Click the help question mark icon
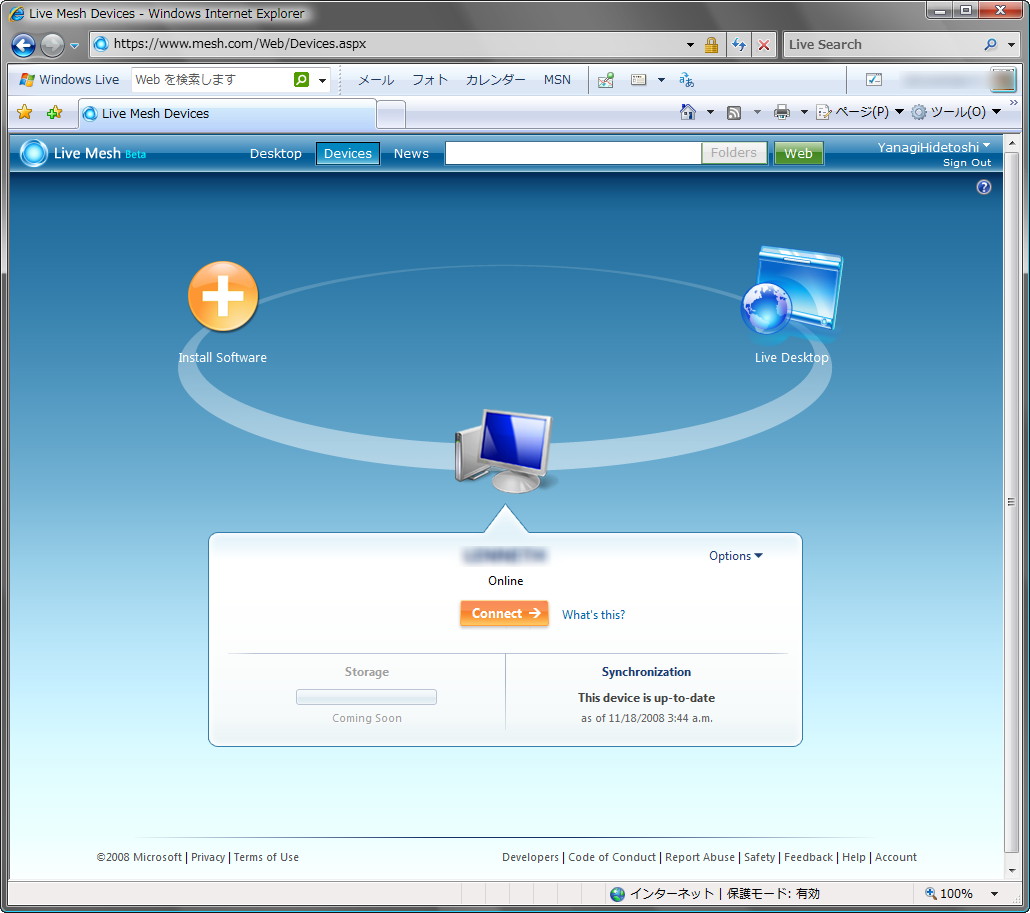Image resolution: width=1030 pixels, height=913 pixels. pyautogui.click(x=983, y=187)
